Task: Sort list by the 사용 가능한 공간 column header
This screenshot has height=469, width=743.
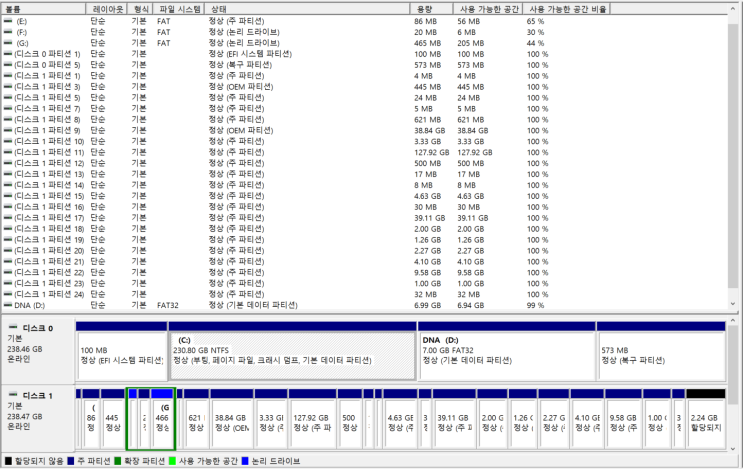Action: pyautogui.click(x=488, y=9)
